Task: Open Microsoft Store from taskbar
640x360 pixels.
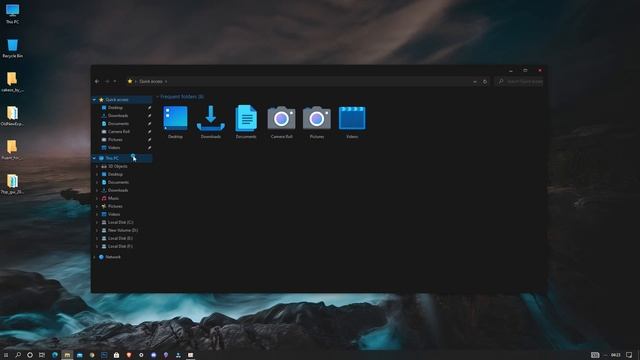Action: (x=116, y=355)
